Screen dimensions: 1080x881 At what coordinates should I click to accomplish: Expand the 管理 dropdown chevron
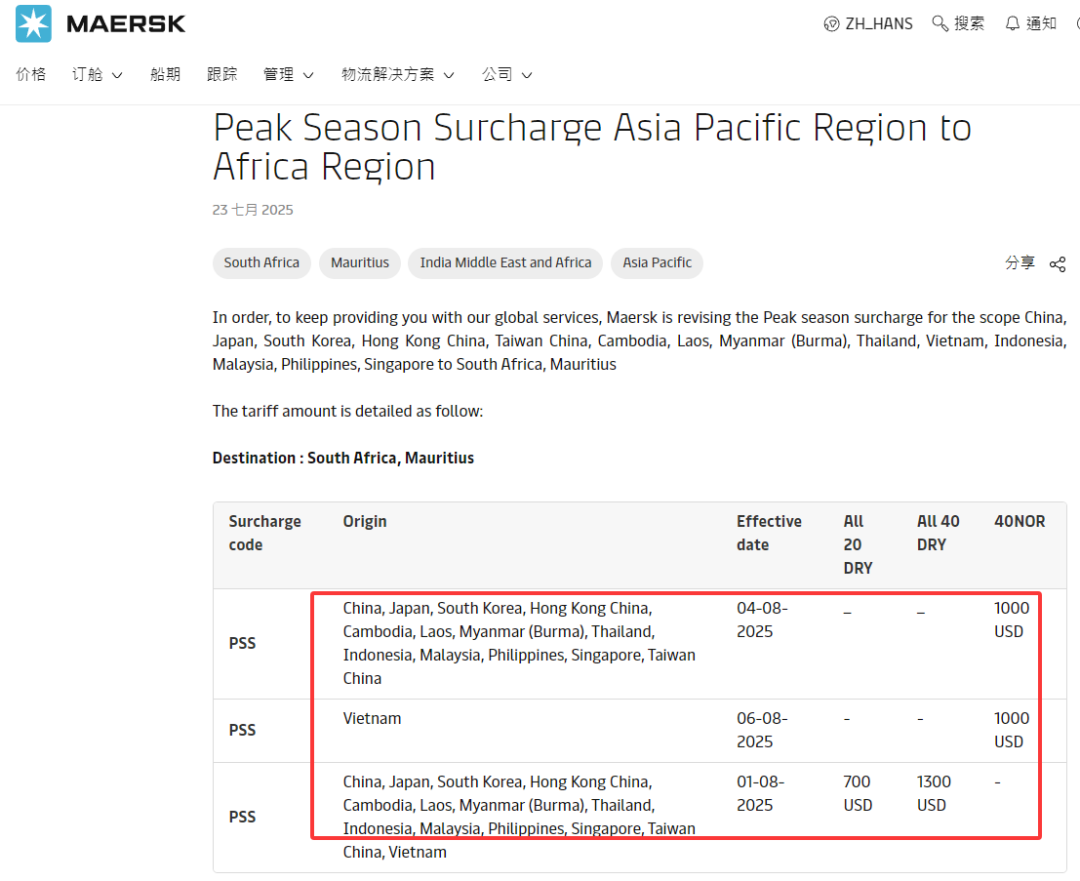pos(309,75)
